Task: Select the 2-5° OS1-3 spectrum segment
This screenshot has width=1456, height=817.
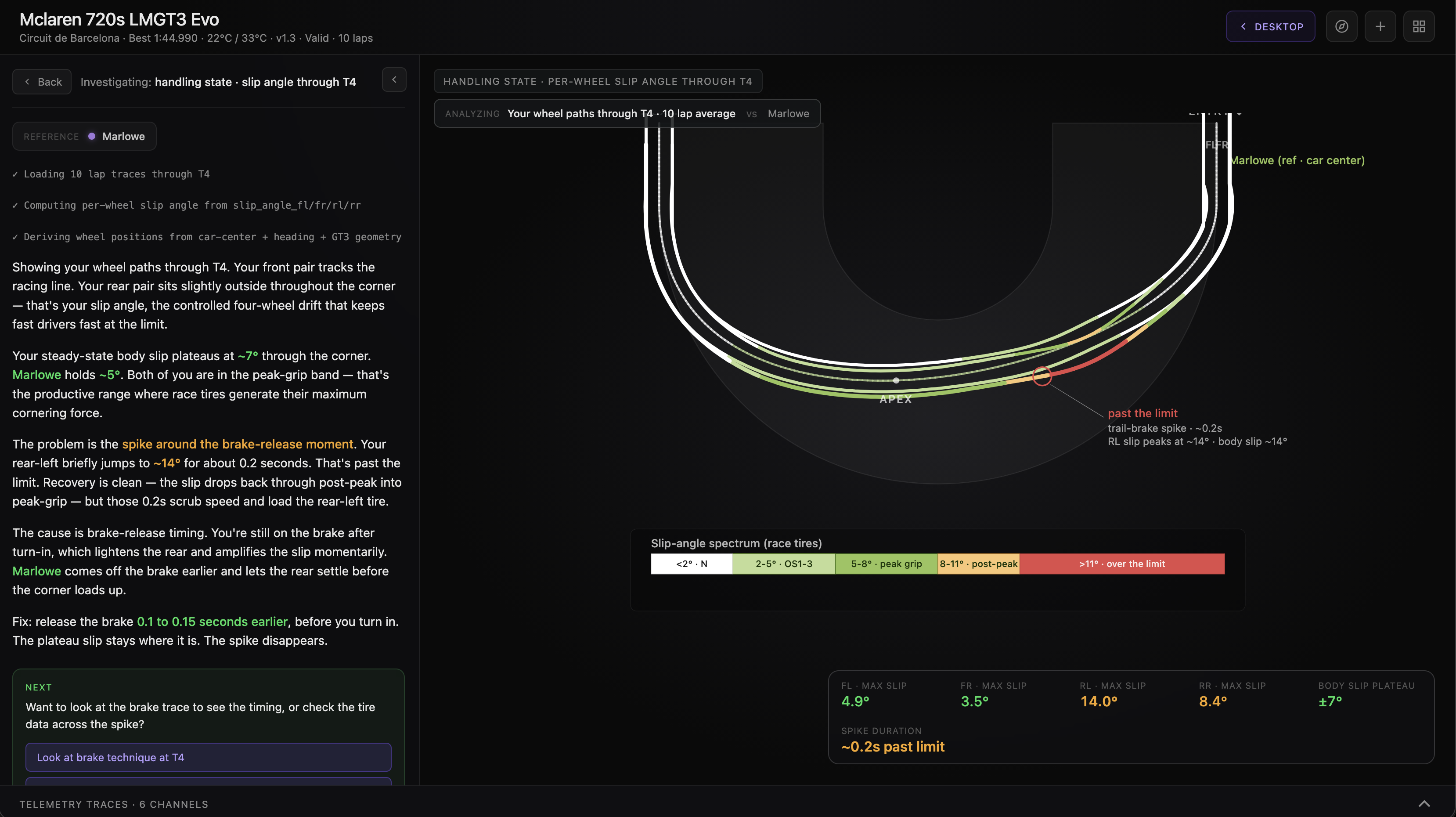Action: pos(783,564)
